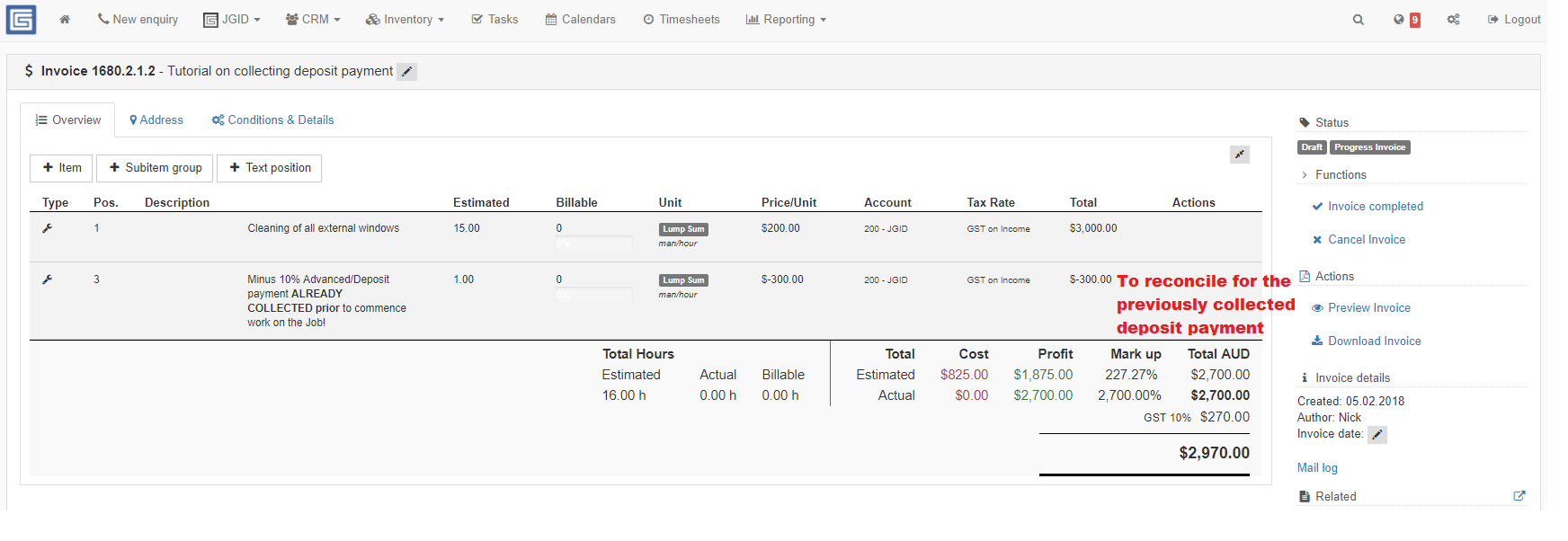Click Logout
Image resolution: width=1568 pixels, height=541 pixels.
tap(1514, 20)
